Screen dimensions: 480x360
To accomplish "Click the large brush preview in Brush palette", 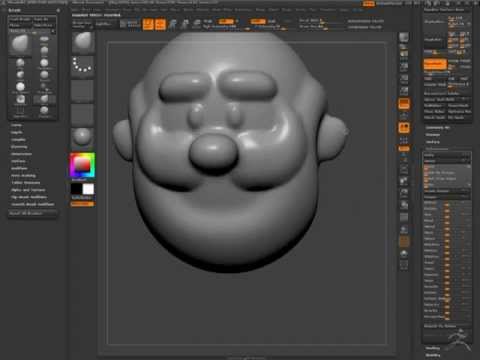I will click(x=21, y=45).
